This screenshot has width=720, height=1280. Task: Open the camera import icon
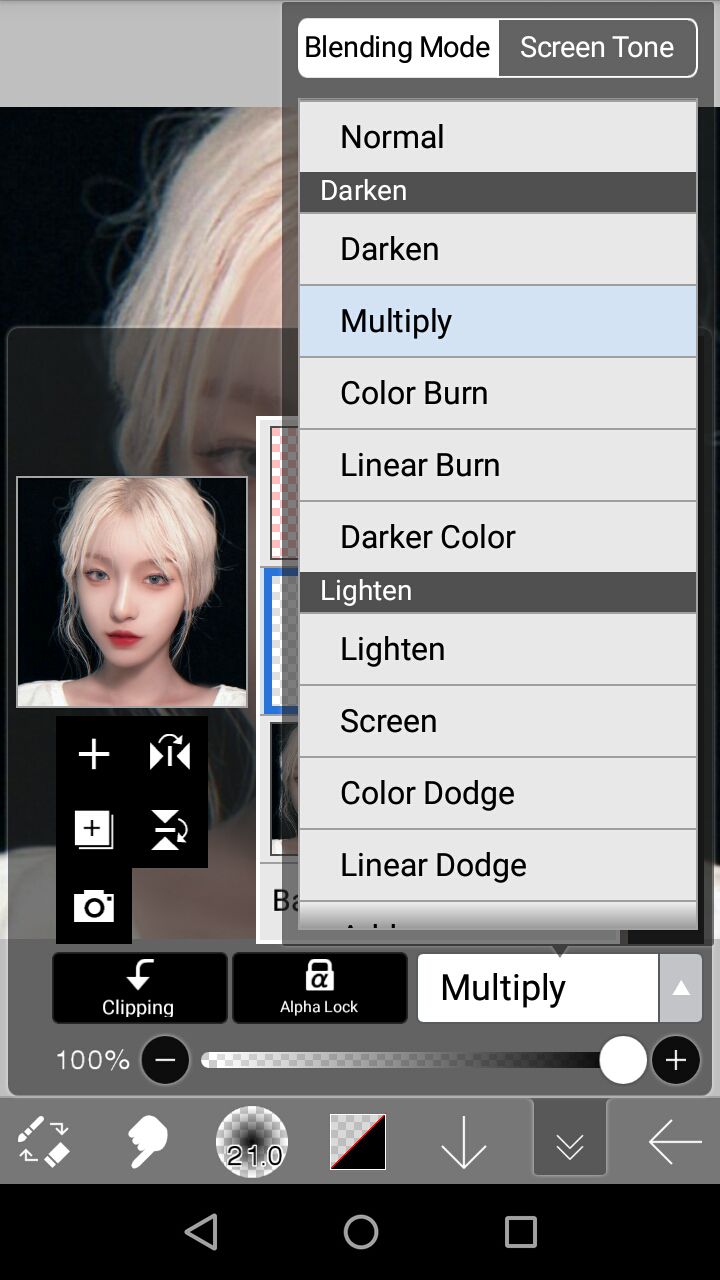(94, 906)
